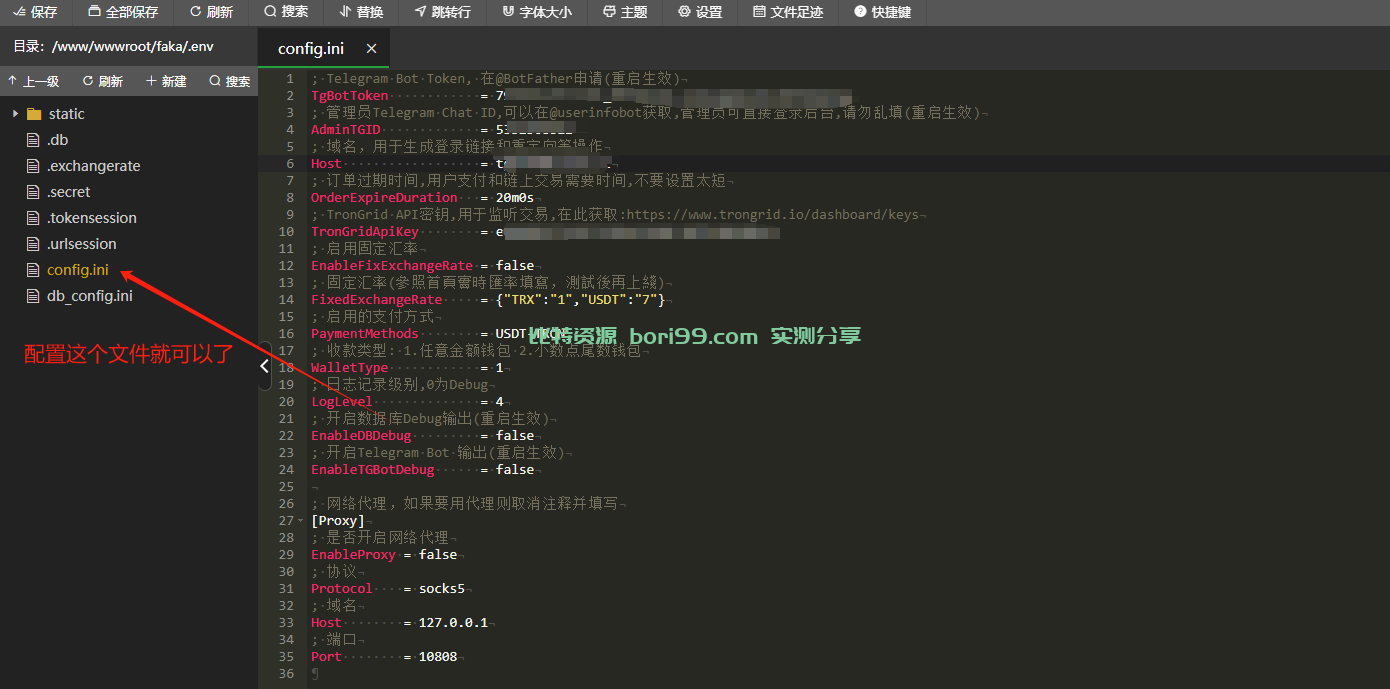The width and height of the screenshot is (1390, 689).
Task: Click the OrderExpireDuration value 20m0s
Action: [x=515, y=198]
